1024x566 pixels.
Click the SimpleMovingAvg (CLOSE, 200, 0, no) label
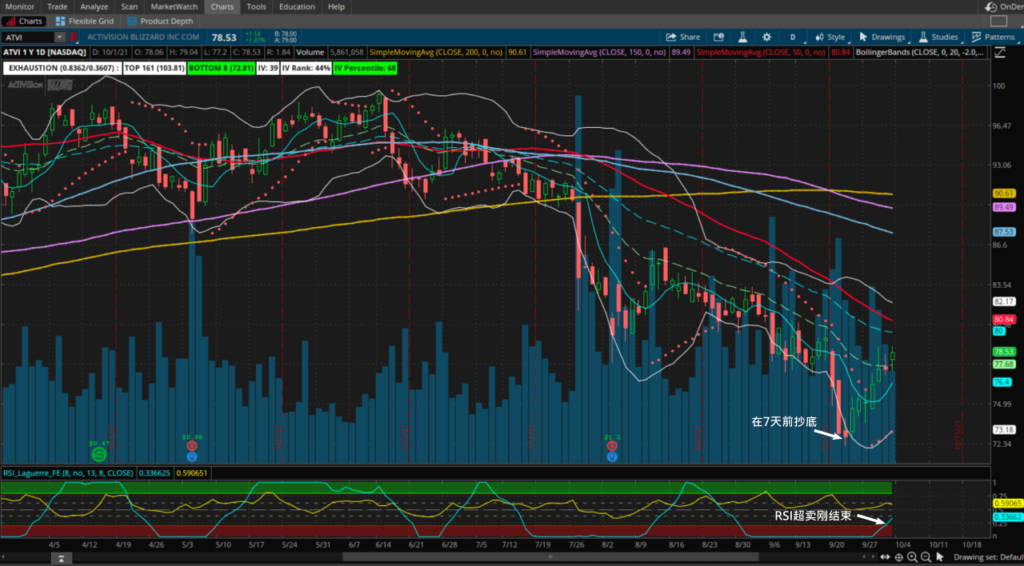point(438,52)
